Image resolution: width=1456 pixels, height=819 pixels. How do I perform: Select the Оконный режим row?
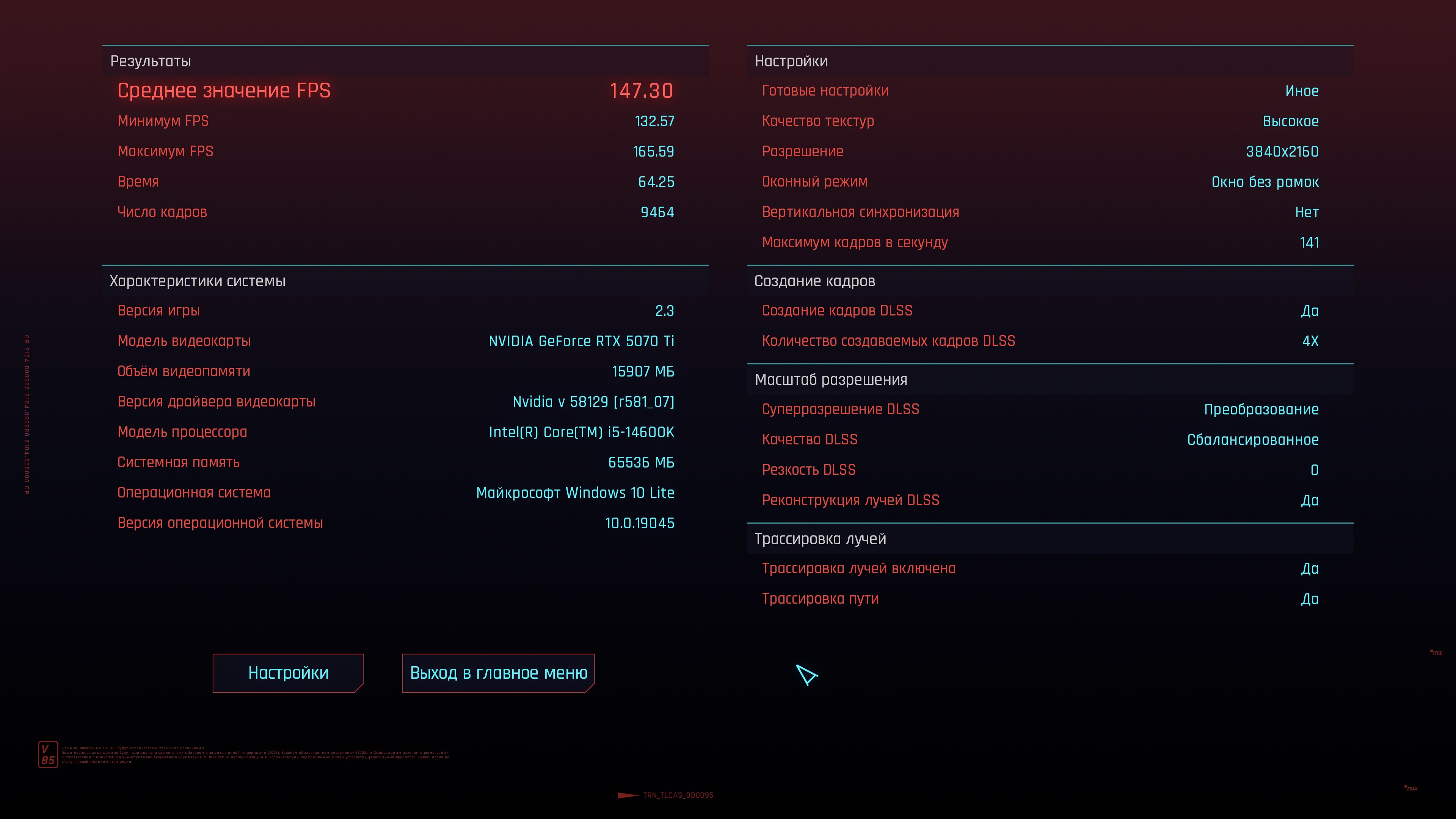(1040, 182)
